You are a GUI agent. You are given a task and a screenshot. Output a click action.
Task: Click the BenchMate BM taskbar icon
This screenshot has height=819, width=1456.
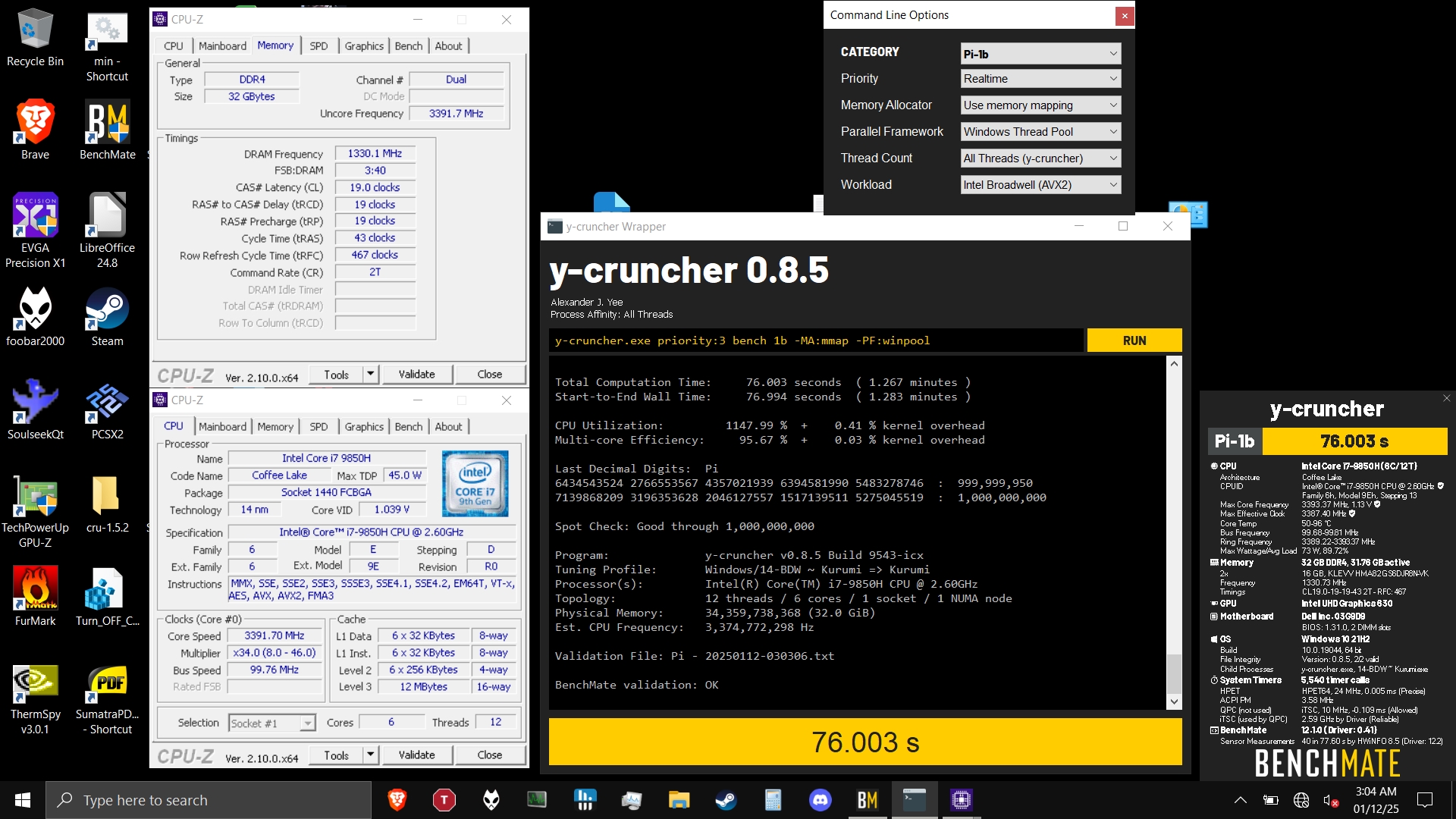867,799
